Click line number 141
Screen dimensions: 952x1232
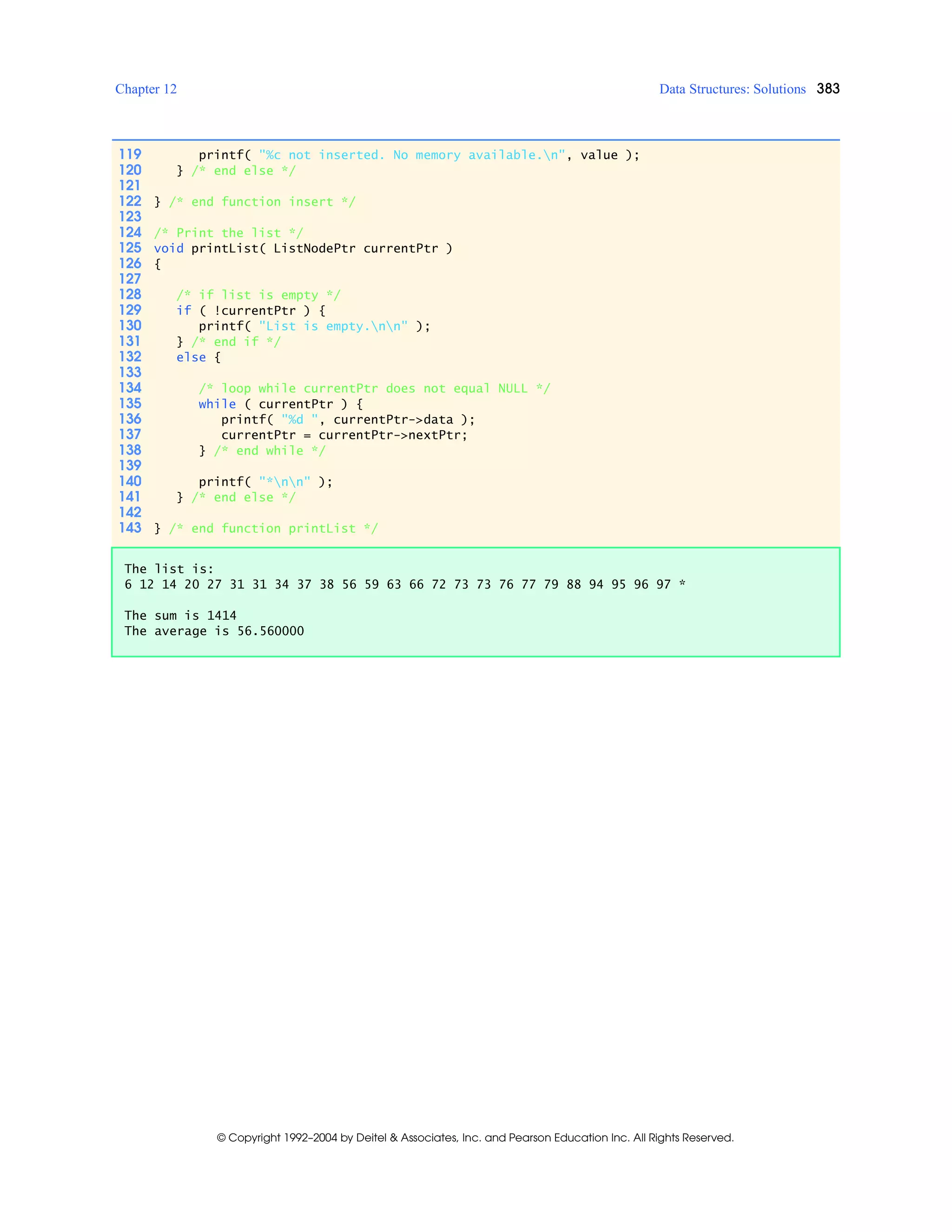[130, 497]
